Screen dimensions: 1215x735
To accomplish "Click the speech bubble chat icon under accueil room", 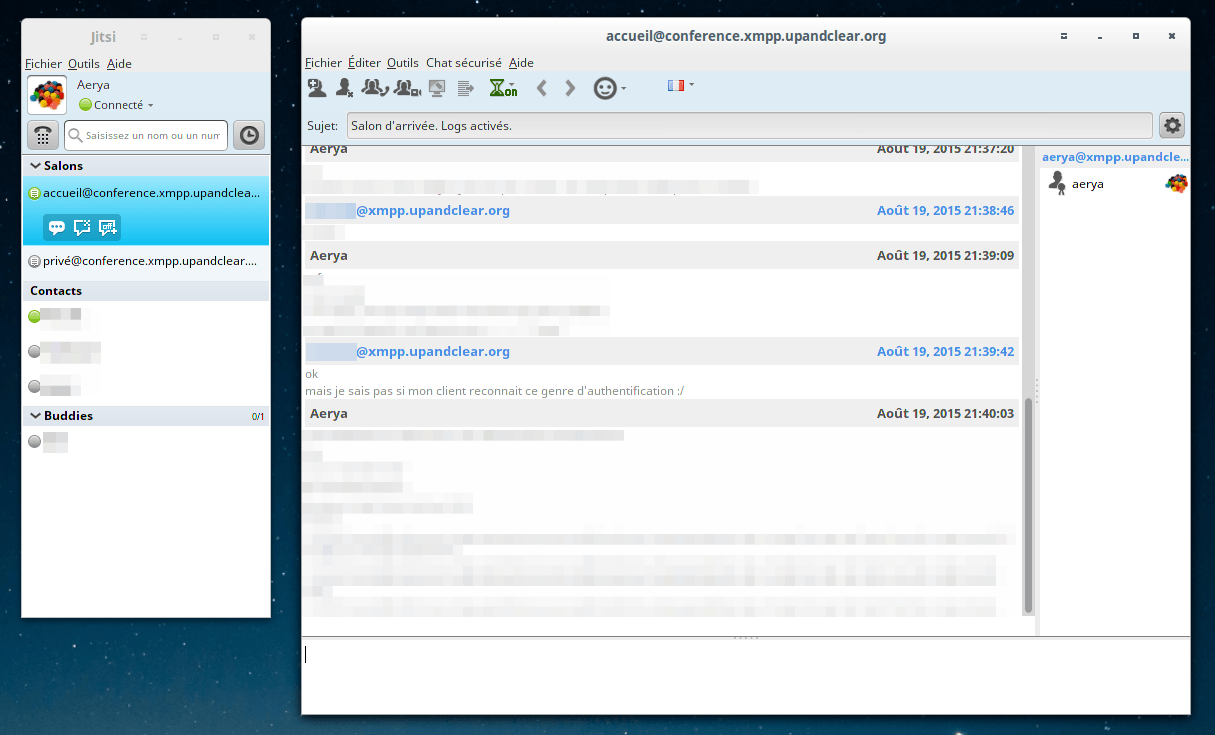I will coord(57,227).
